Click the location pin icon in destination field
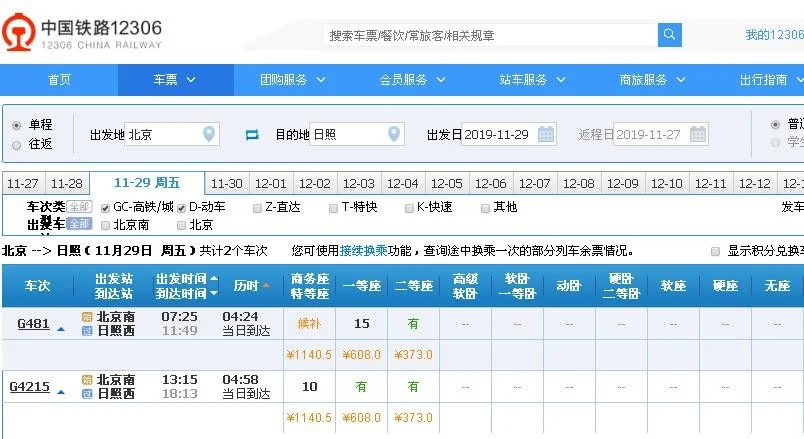Viewport: 804px width, 439px height. pos(394,134)
